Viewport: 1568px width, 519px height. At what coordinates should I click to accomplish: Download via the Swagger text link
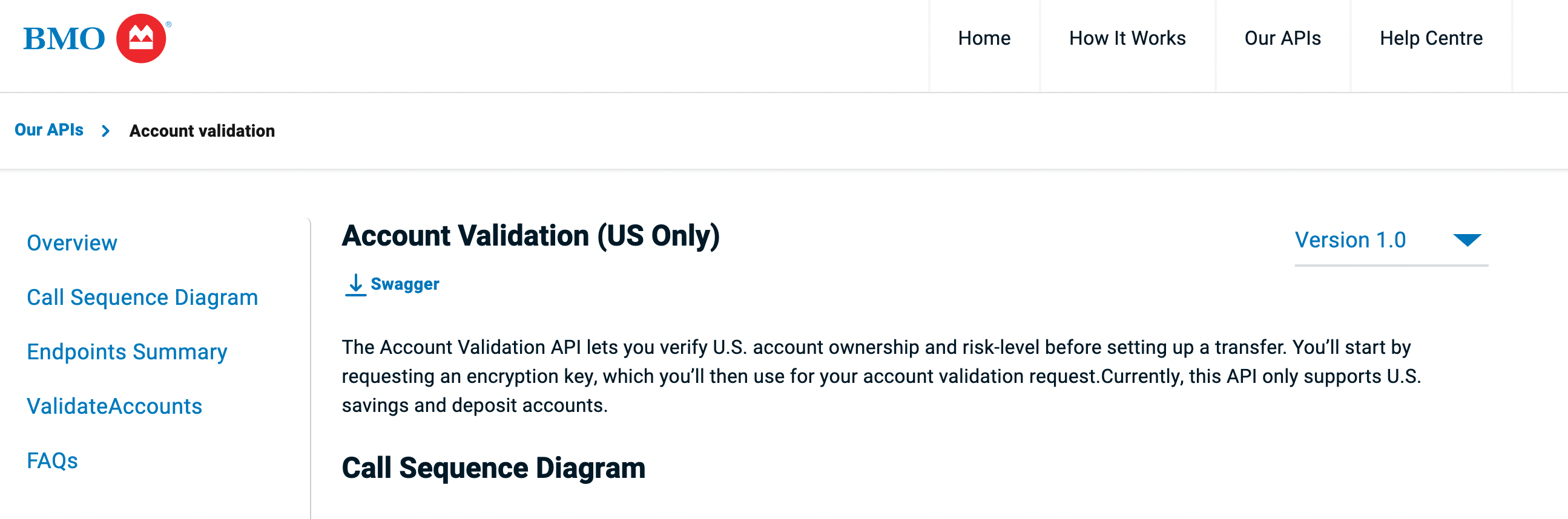(405, 284)
